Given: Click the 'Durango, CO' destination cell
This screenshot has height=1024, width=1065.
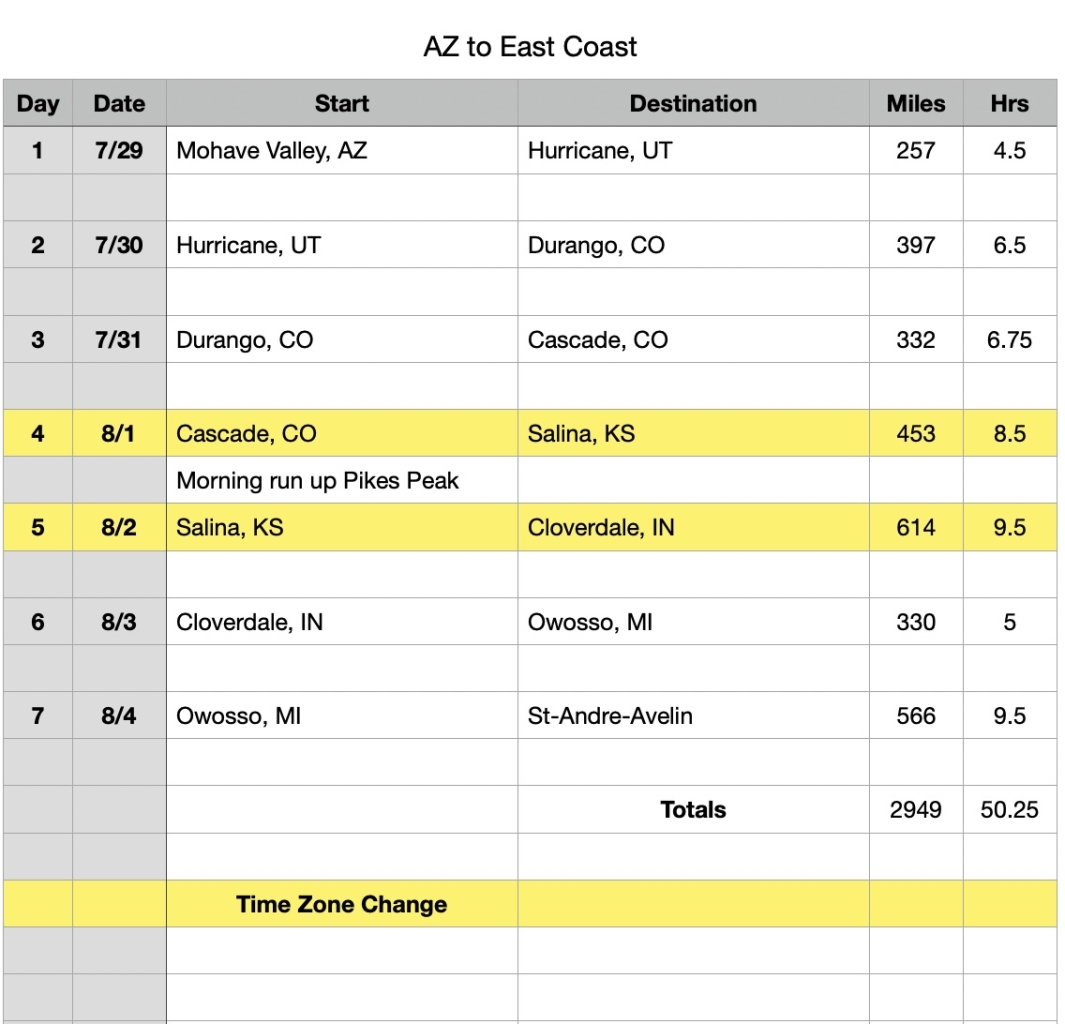Looking at the screenshot, I should [596, 245].
